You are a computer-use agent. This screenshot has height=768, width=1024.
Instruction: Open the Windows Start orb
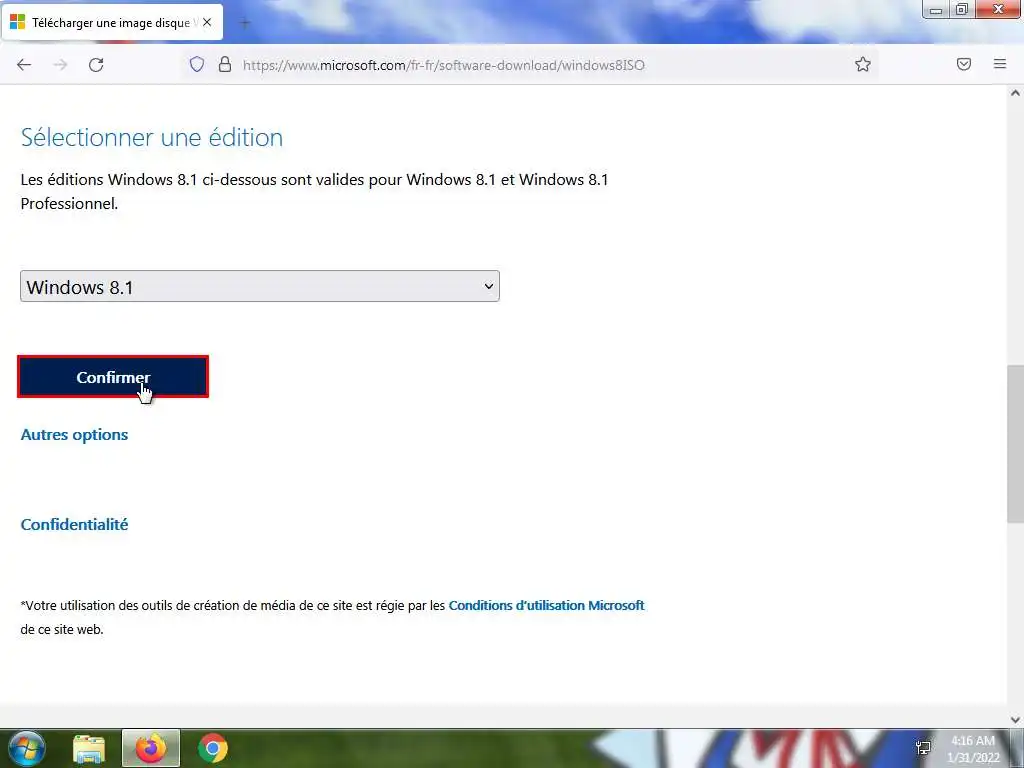click(x=27, y=748)
